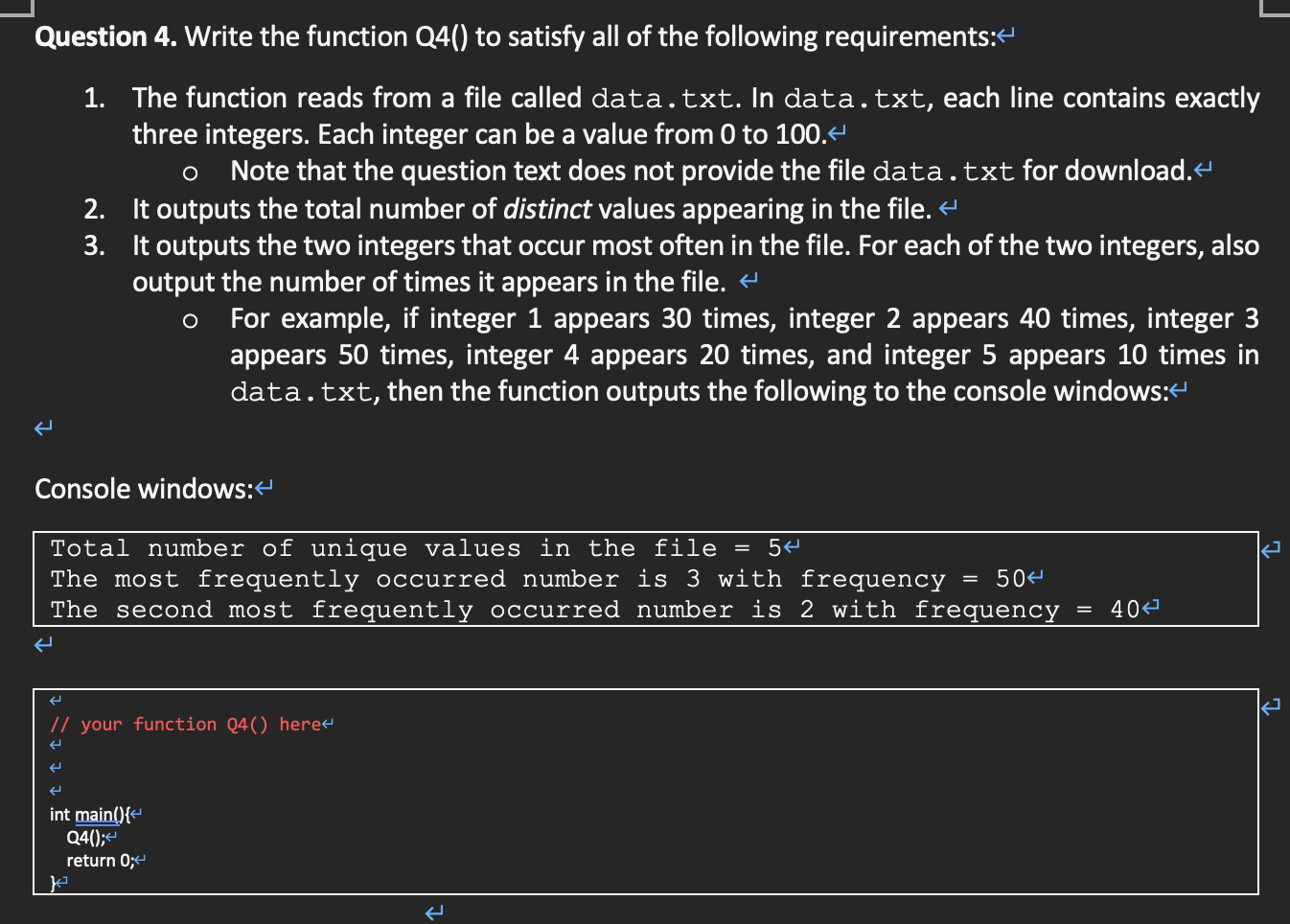Click the "int main(){" code line

89,814
